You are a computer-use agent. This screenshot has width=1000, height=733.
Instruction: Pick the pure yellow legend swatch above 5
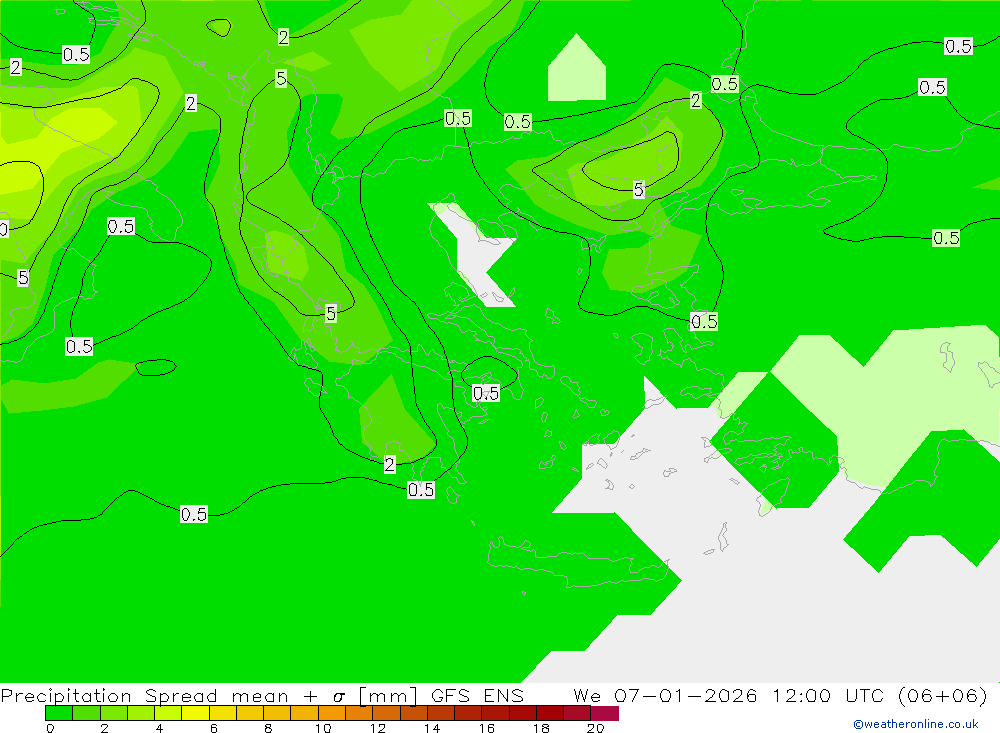click(x=195, y=713)
